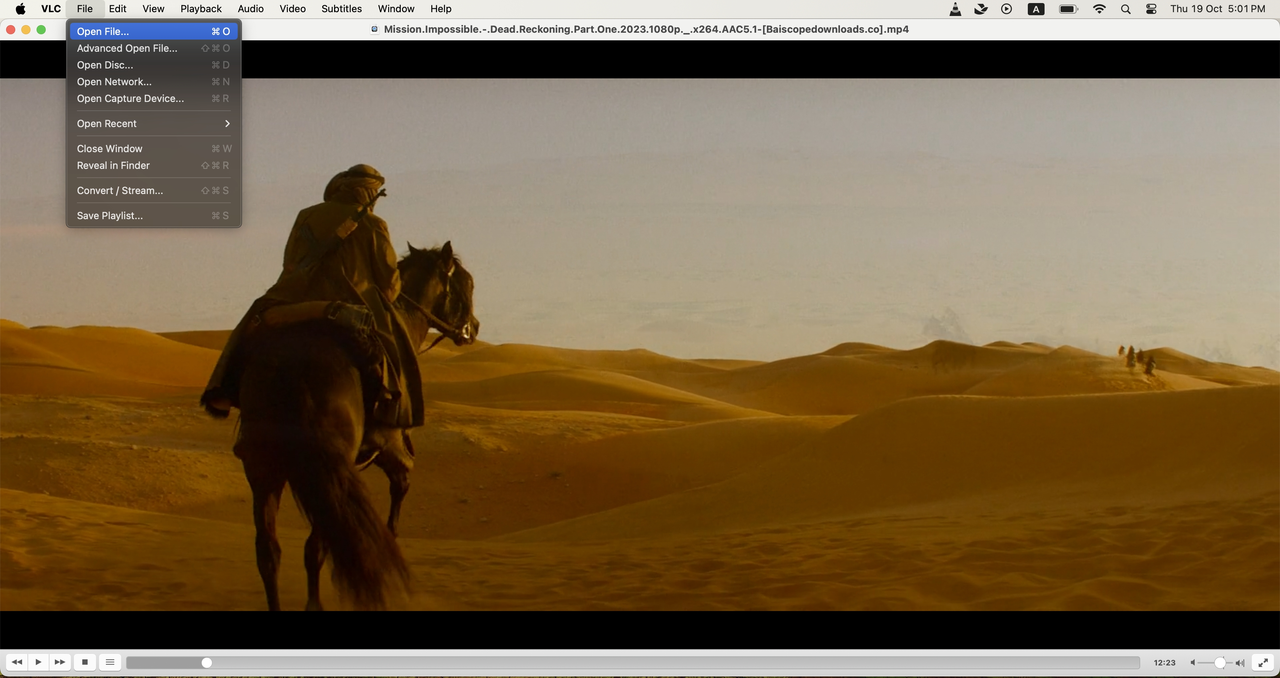
Task: Click the volume slider knob
Action: pyautogui.click(x=1220, y=663)
